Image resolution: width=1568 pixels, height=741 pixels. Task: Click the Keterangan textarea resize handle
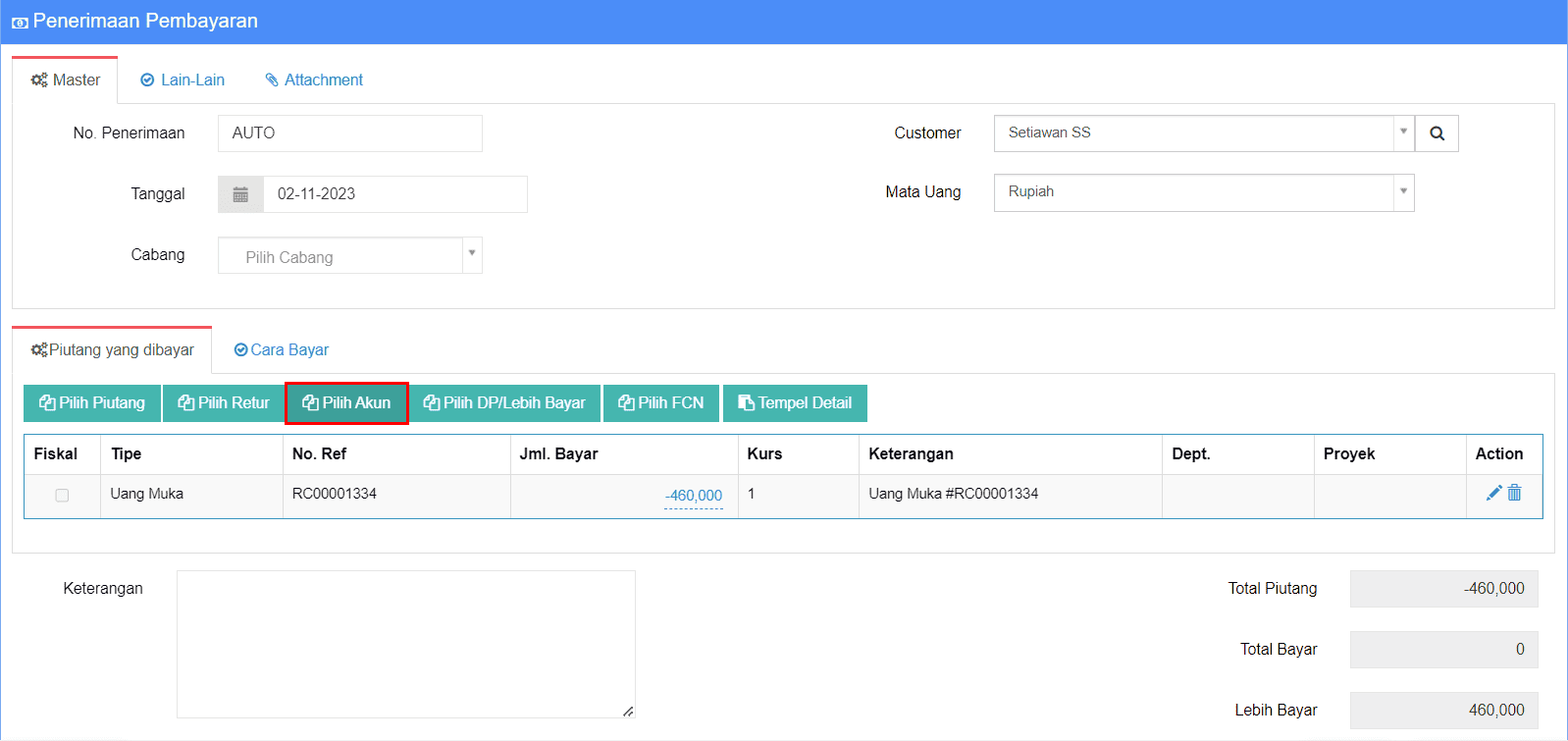click(628, 711)
